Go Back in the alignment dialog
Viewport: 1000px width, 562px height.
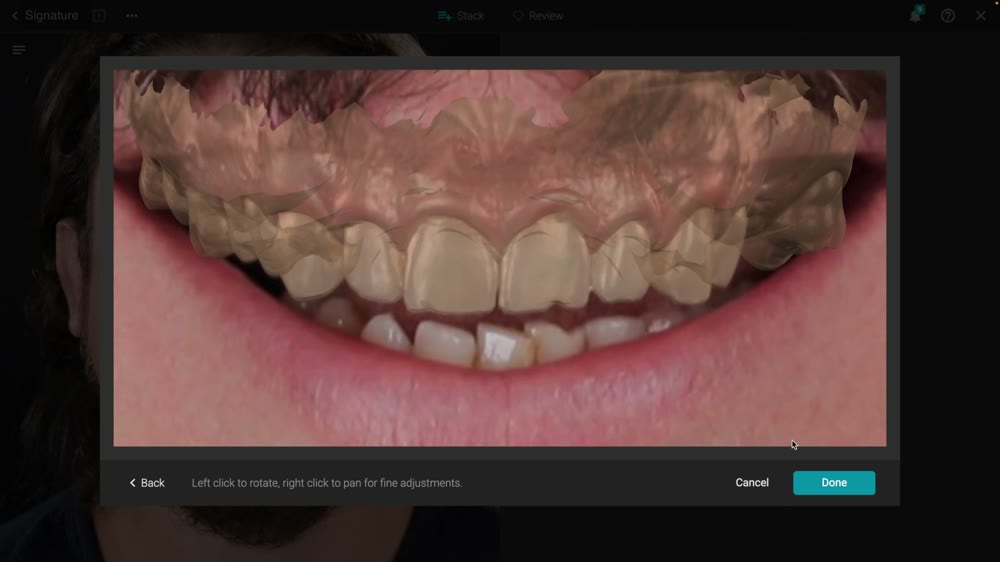(147, 483)
